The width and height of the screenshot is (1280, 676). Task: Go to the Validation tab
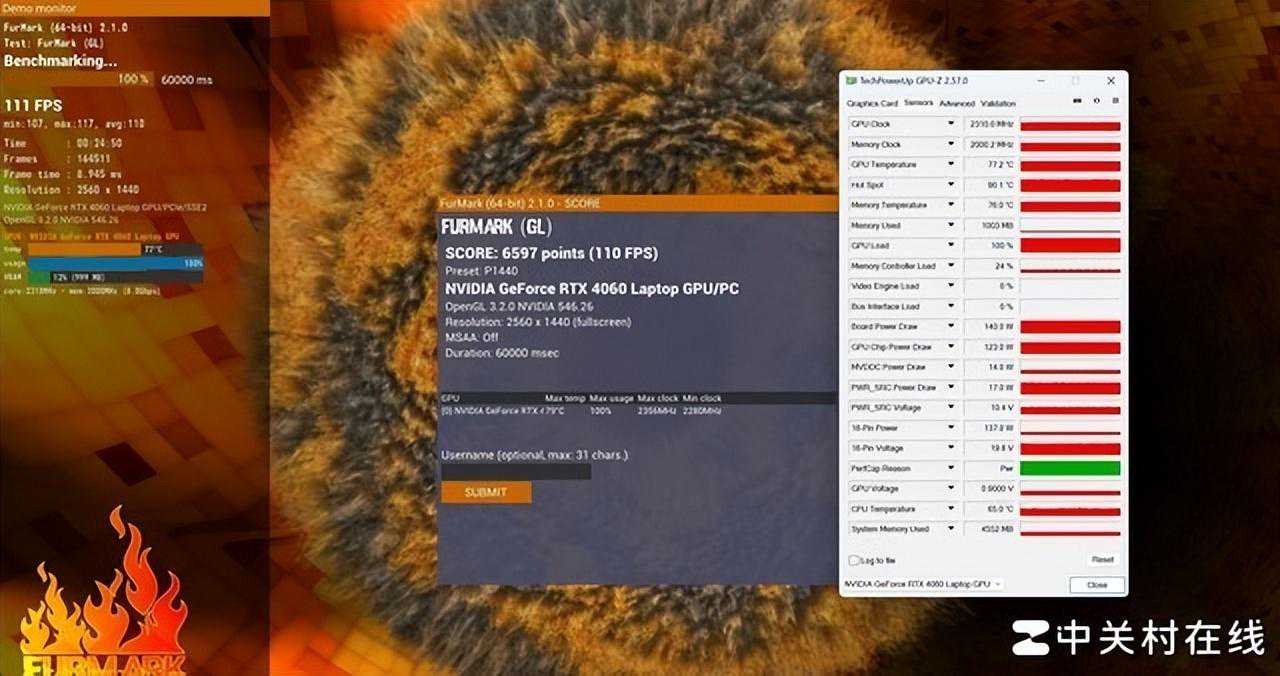[998, 103]
